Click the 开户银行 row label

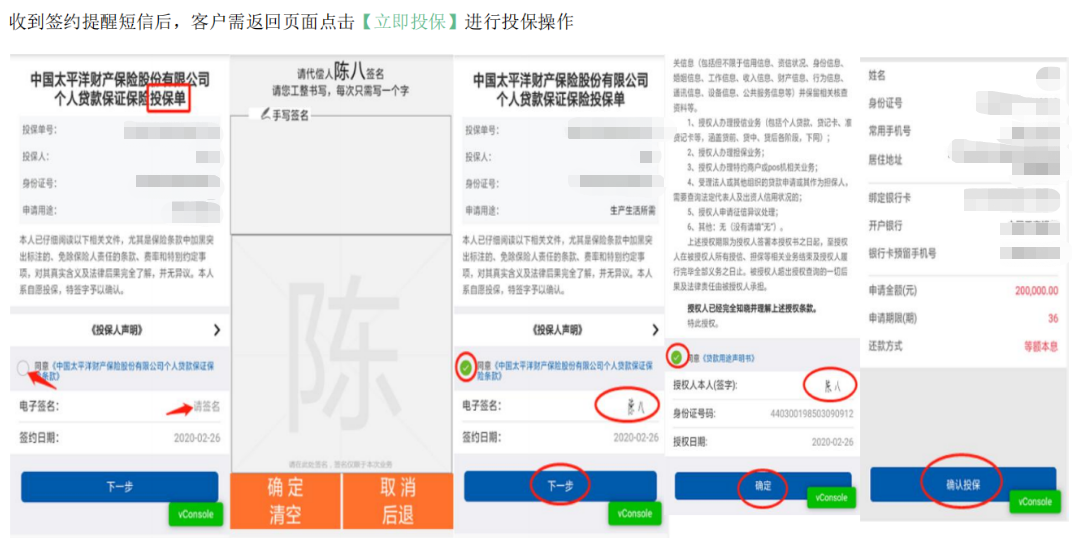tap(886, 226)
